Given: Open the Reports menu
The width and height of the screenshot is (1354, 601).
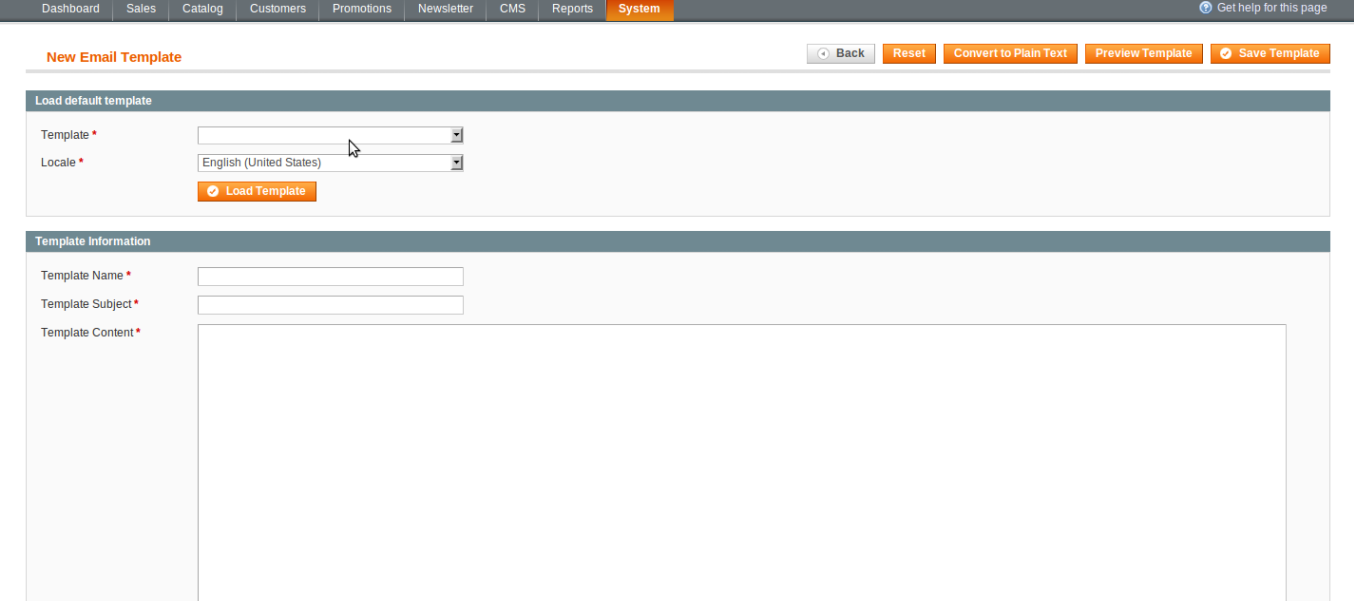Looking at the screenshot, I should pyautogui.click(x=572, y=9).
